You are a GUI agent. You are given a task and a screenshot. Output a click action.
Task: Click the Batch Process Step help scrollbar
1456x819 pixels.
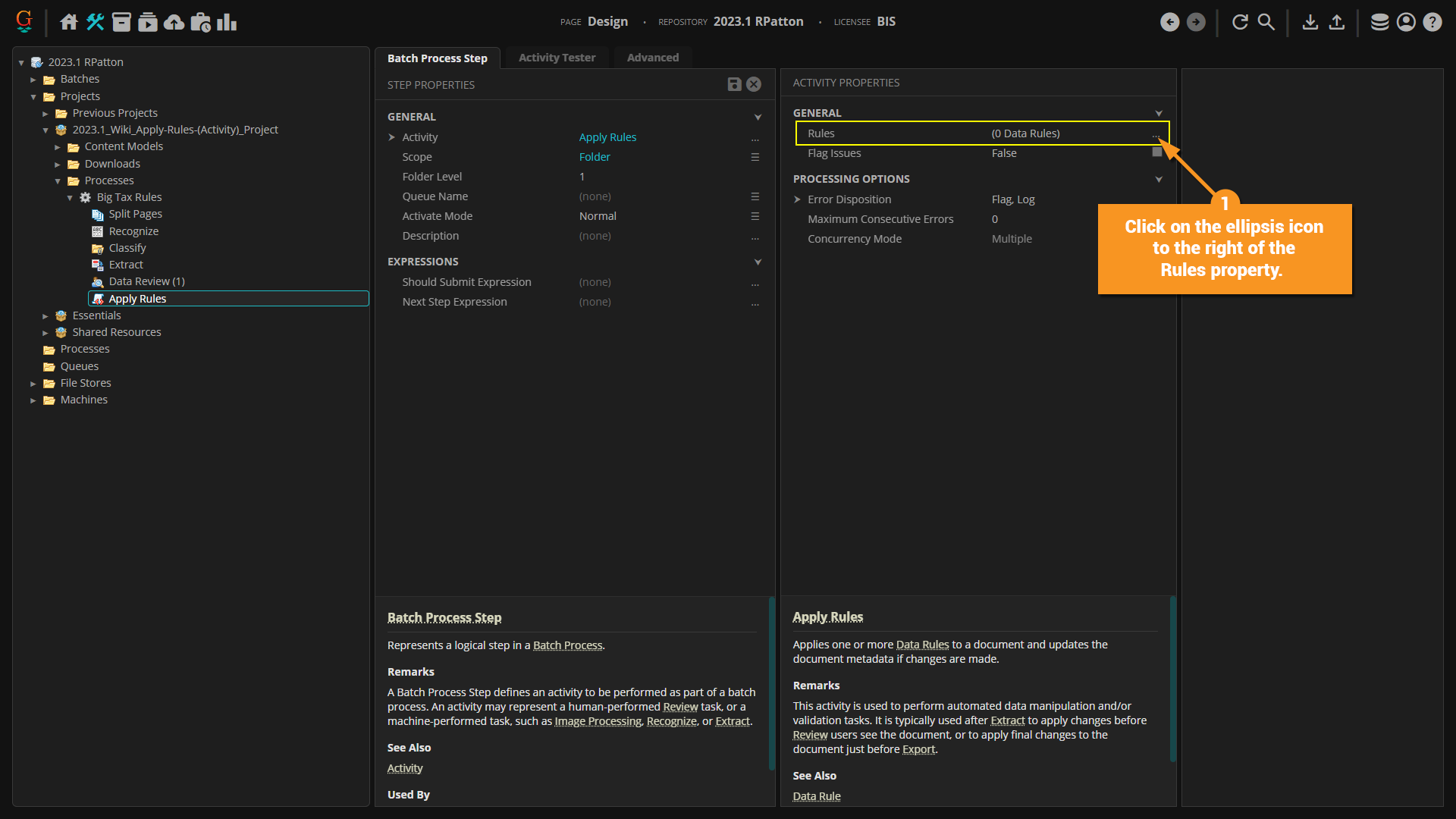point(771,682)
